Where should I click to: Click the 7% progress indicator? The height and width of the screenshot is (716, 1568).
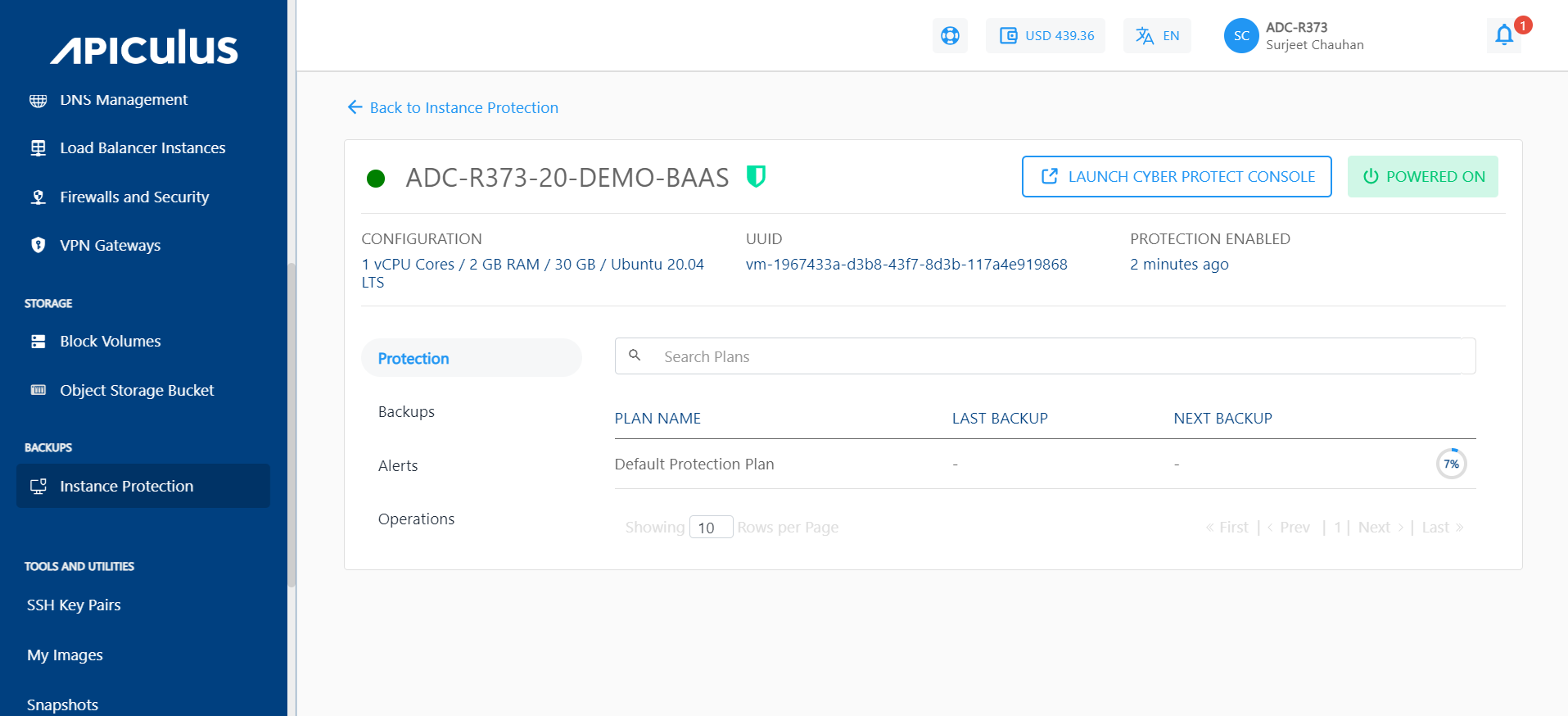1451,464
